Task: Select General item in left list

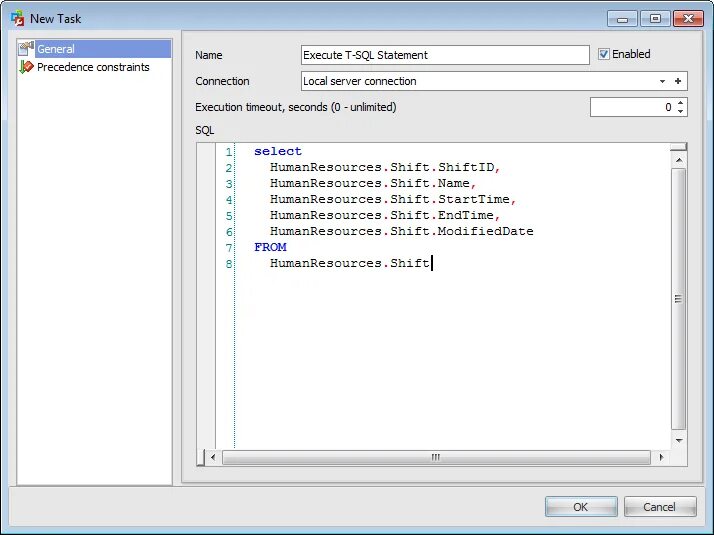Action: [95, 49]
